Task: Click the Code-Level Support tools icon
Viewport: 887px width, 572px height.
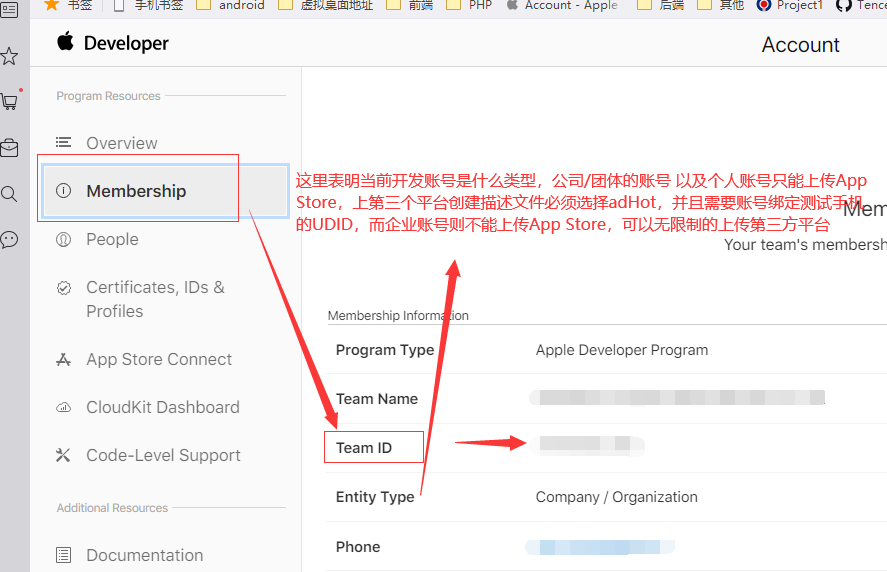Action: click(x=63, y=455)
